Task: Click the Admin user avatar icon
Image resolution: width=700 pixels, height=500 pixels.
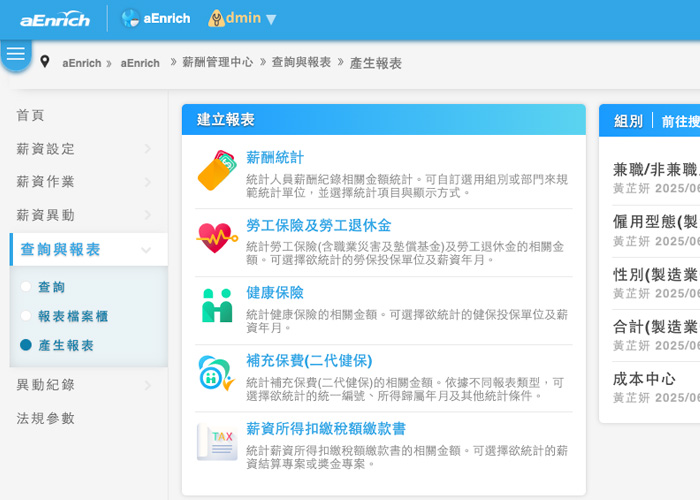Action: [x=216, y=18]
